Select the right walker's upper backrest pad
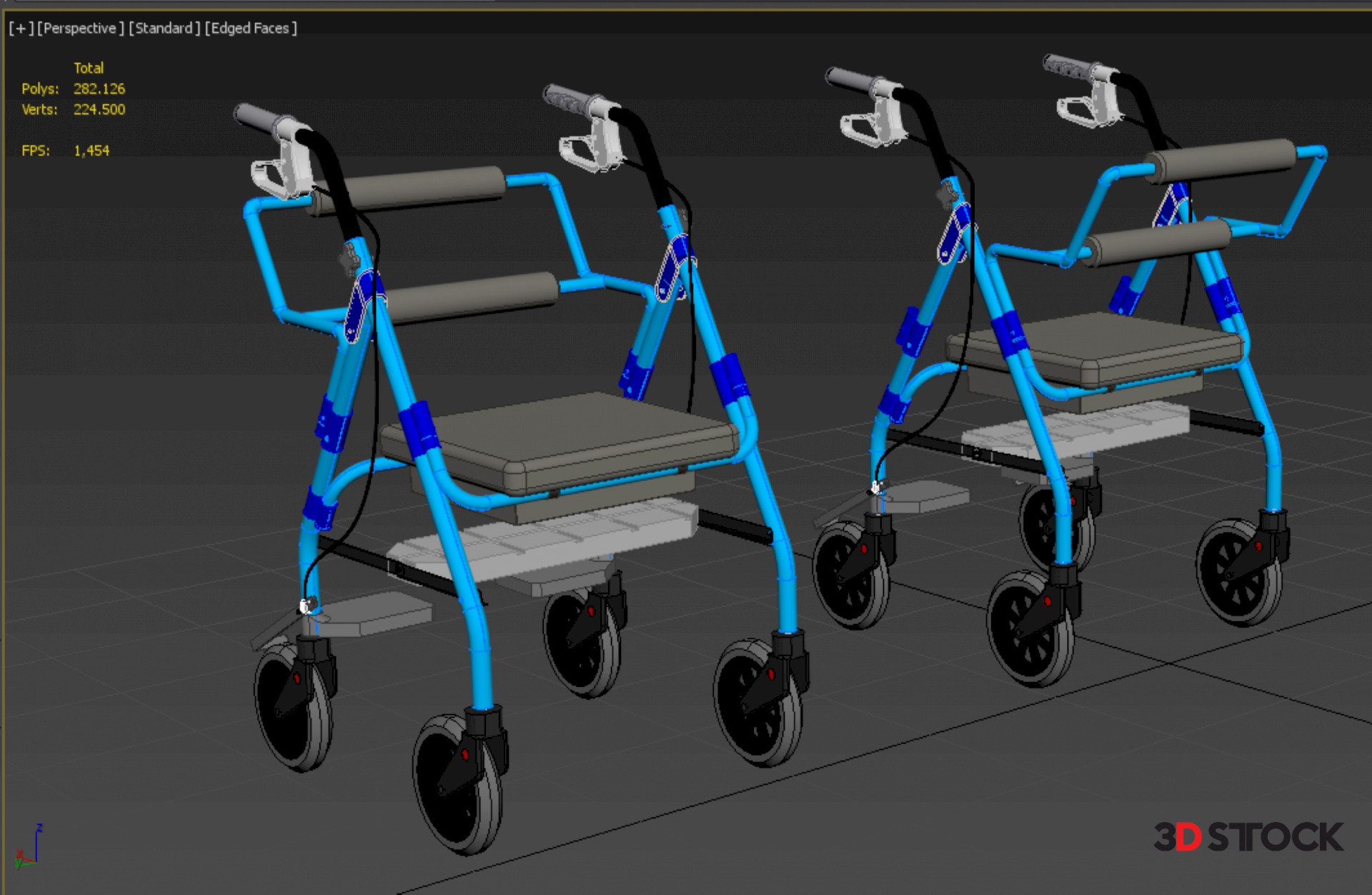1372x895 pixels. 1226,159
